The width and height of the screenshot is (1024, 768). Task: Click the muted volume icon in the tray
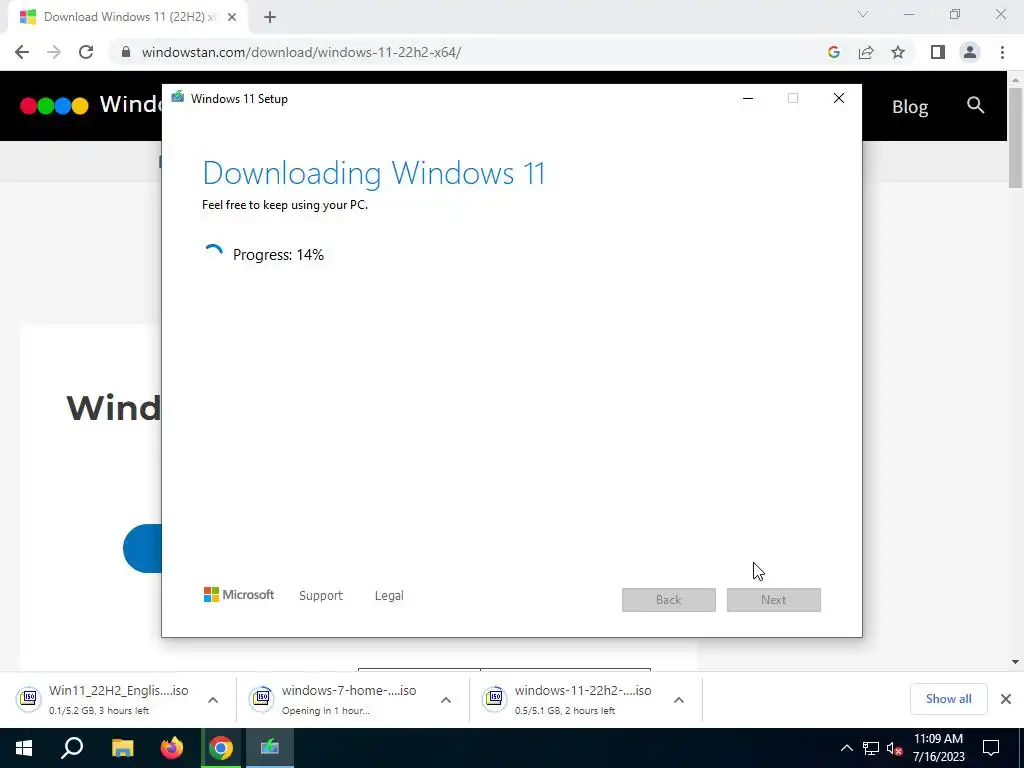[895, 748]
